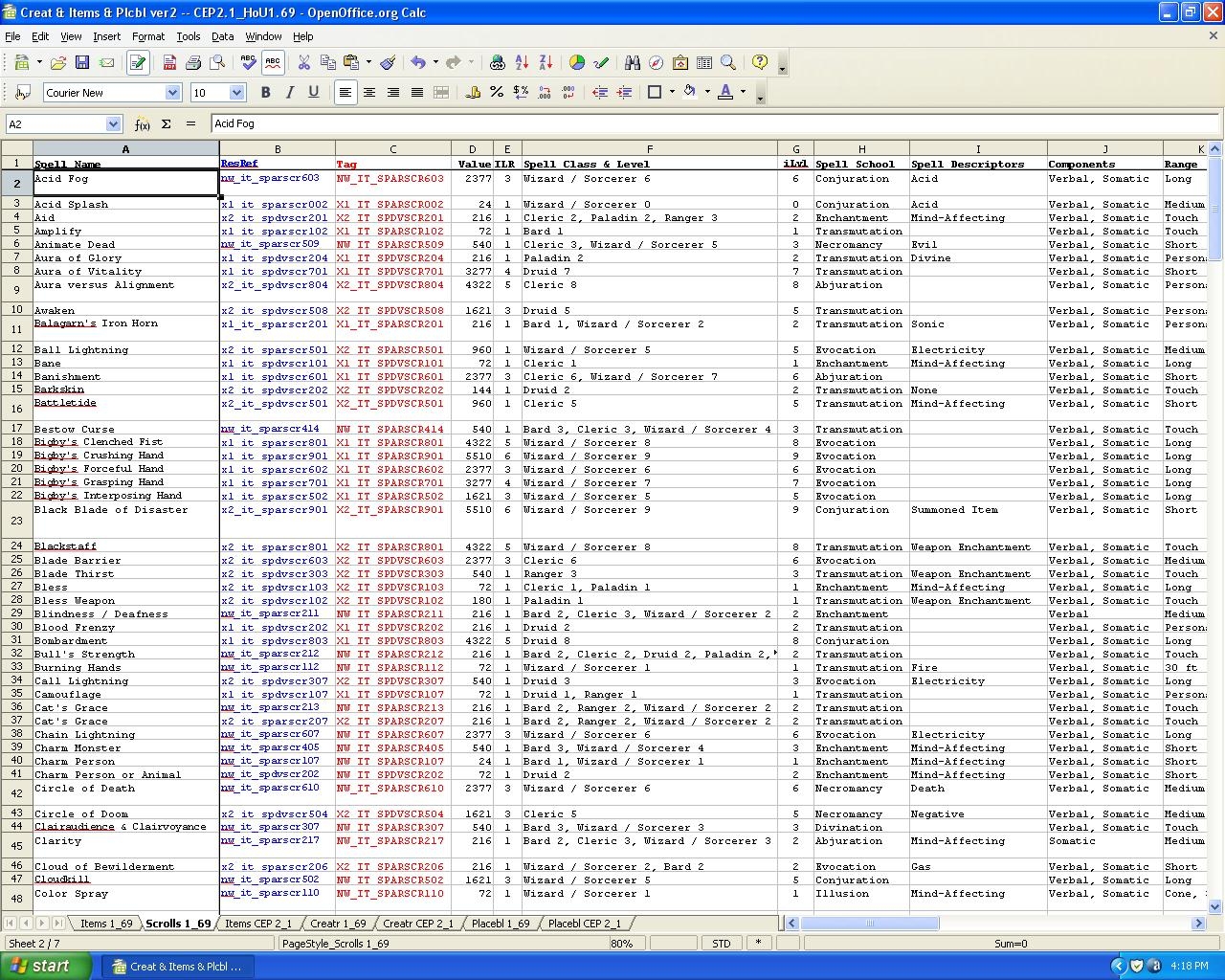Viewport: 1225px width, 980px height.
Task: Open the font name dropdown
Action: tap(172, 93)
